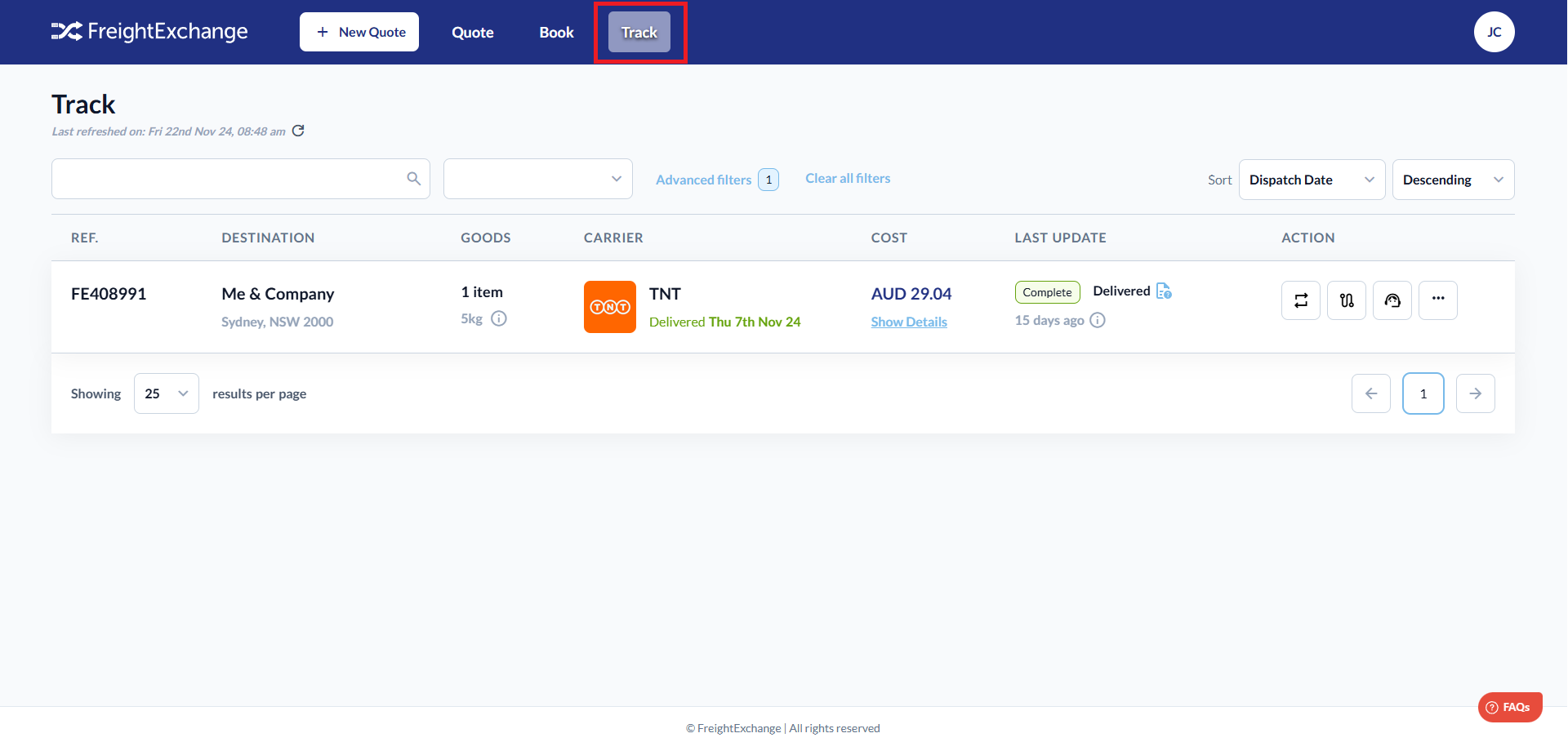Viewport: 1568px width, 751px height.
Task: Go to next page arrow
Action: [1476, 393]
